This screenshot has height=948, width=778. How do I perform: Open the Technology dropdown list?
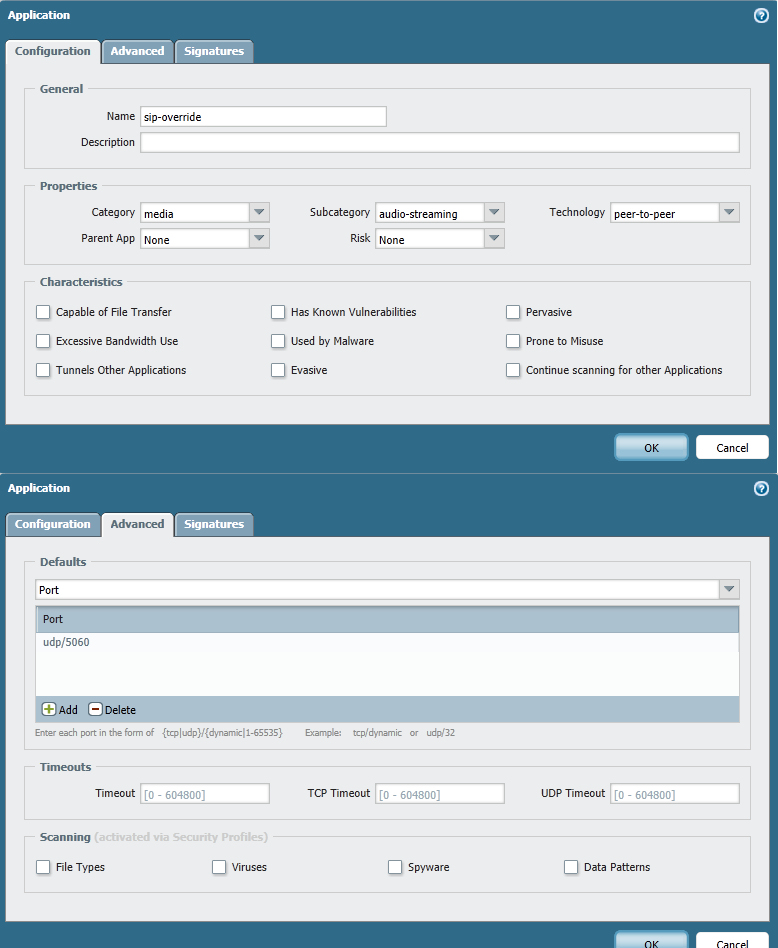click(x=729, y=212)
